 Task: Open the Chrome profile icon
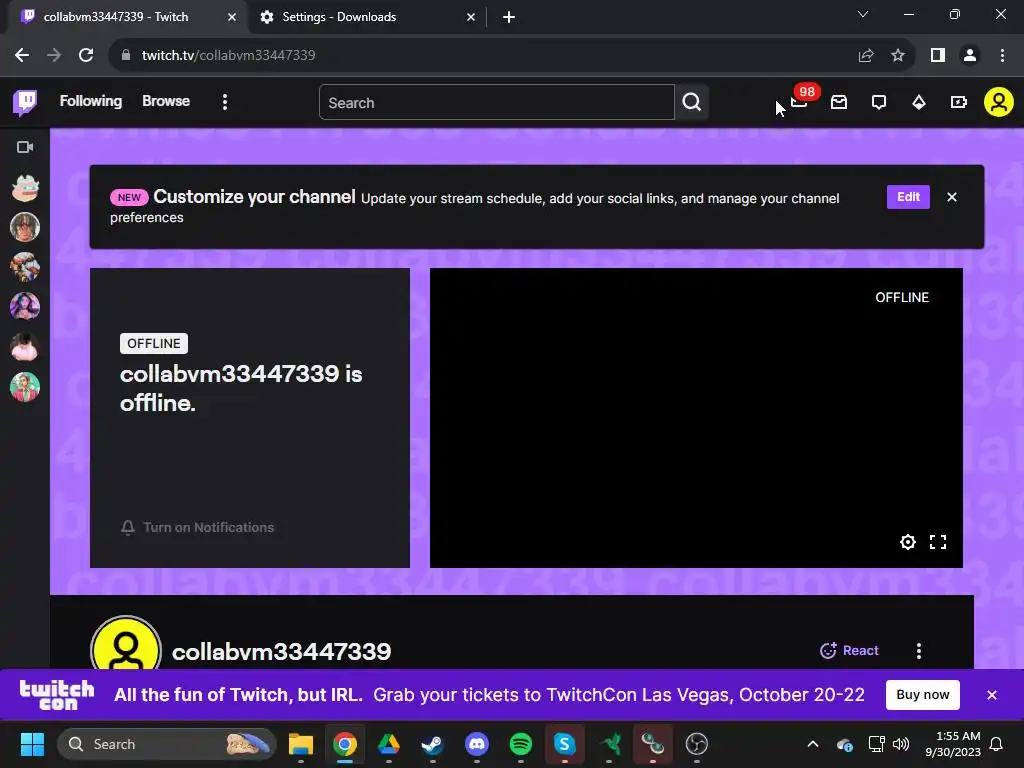click(x=970, y=55)
